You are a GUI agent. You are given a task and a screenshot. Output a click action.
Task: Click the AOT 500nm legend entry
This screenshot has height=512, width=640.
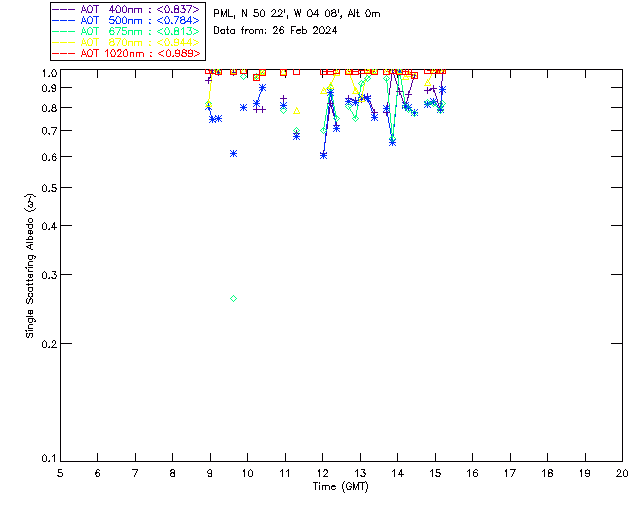coord(126,20)
